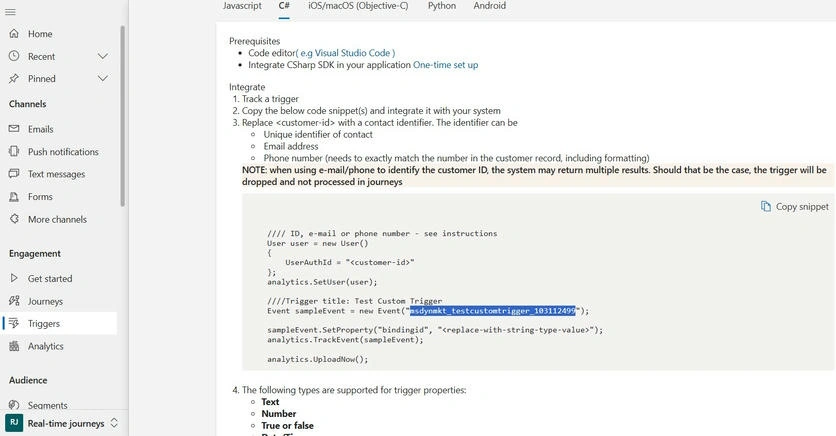Click the Text messages chat icon
Screen dimensions: 836x436
click(x=14, y=174)
